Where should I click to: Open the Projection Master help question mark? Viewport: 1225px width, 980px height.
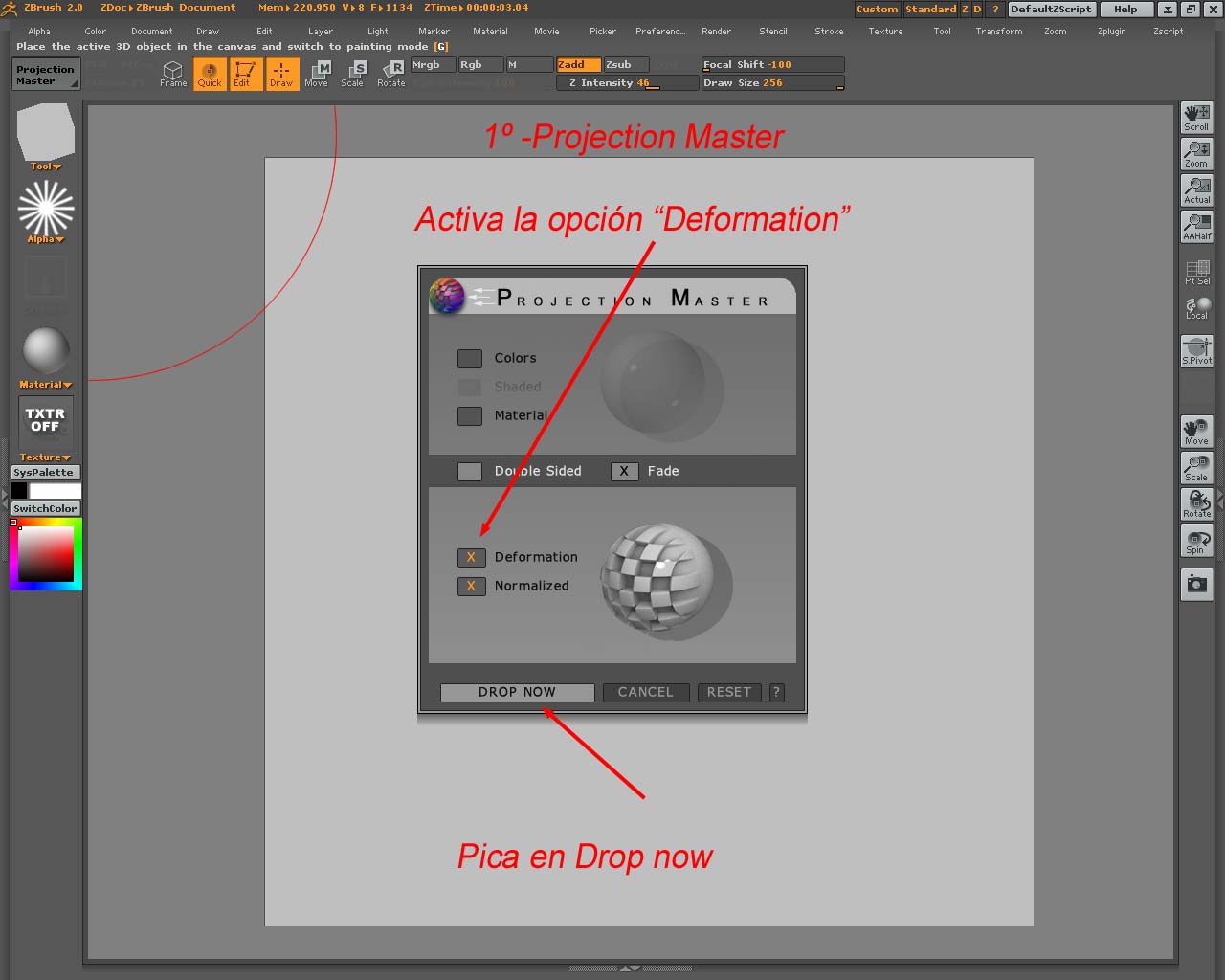pyautogui.click(x=776, y=692)
